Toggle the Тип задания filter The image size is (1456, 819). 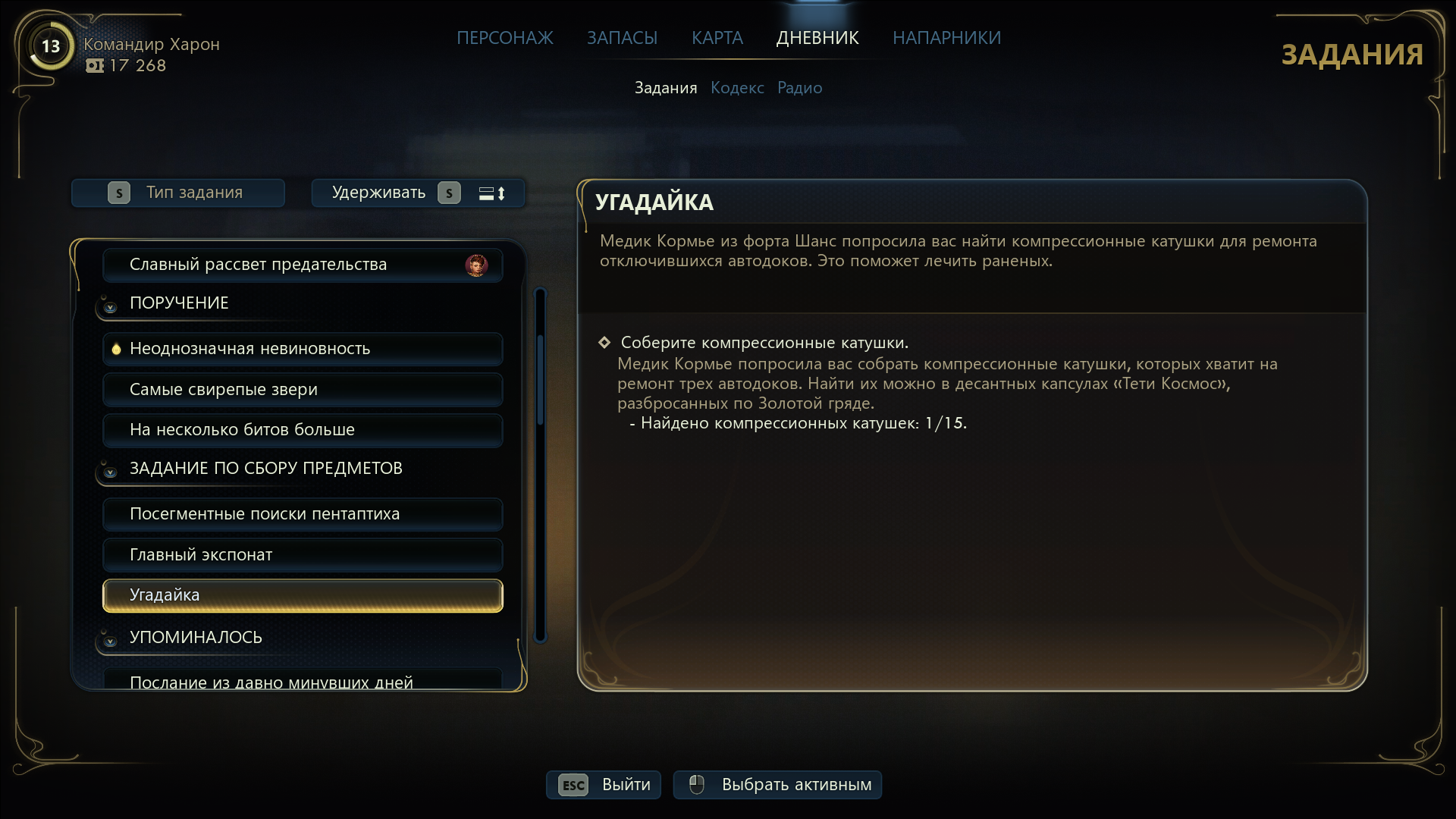pyautogui.click(x=178, y=193)
